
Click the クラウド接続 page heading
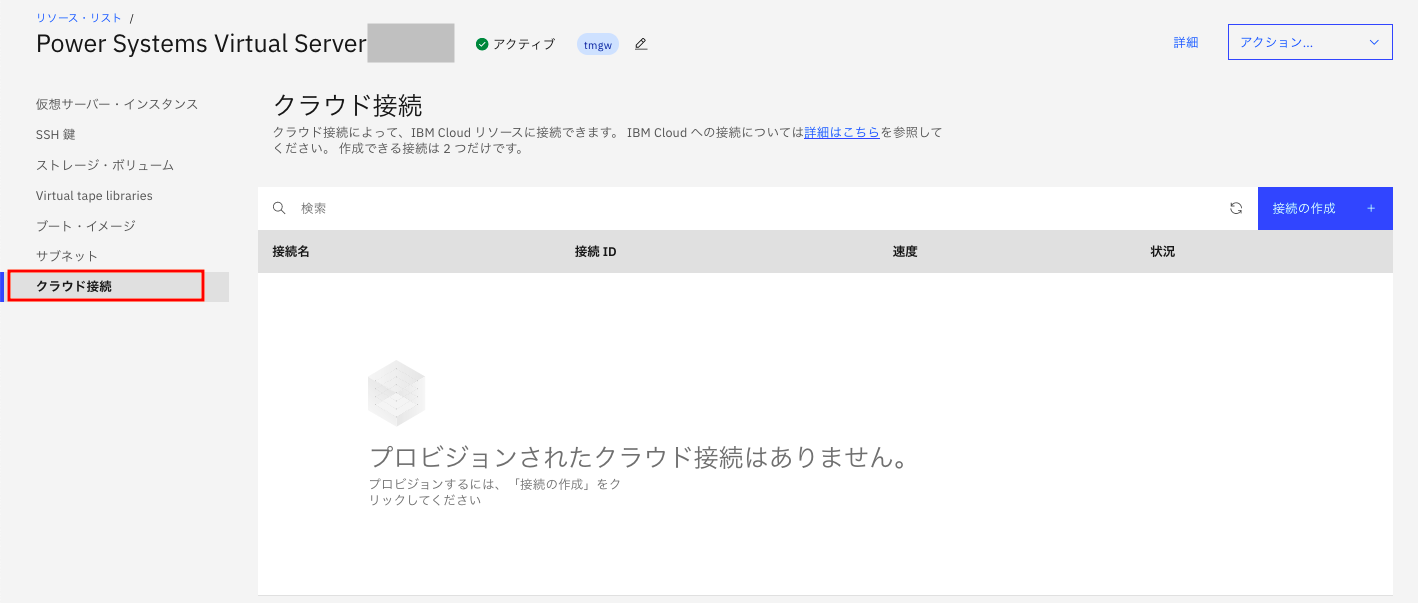(x=348, y=105)
